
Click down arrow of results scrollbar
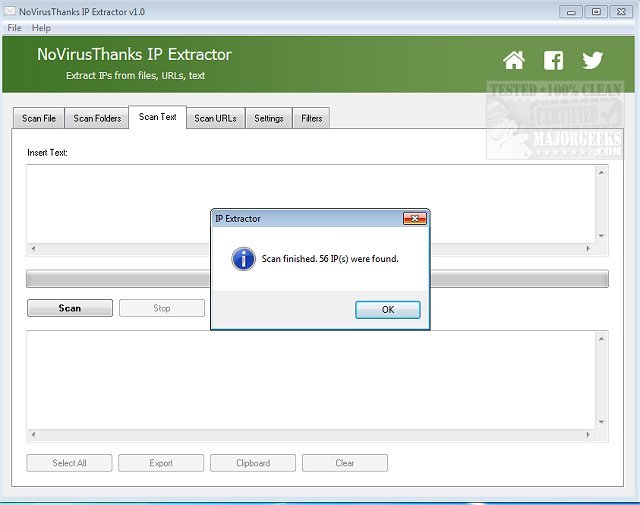(x=601, y=422)
